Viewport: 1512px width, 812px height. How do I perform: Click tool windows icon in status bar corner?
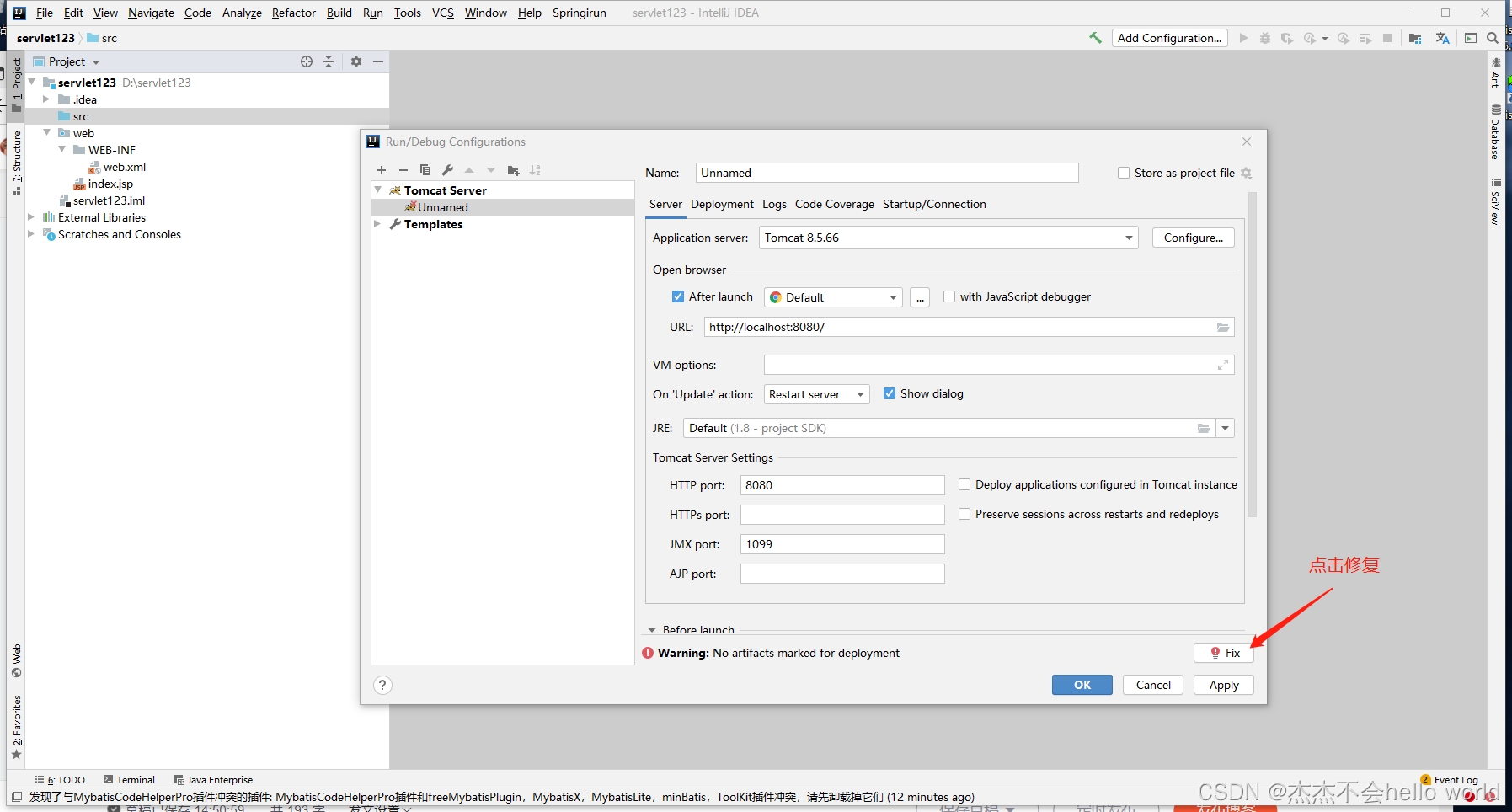[17, 797]
